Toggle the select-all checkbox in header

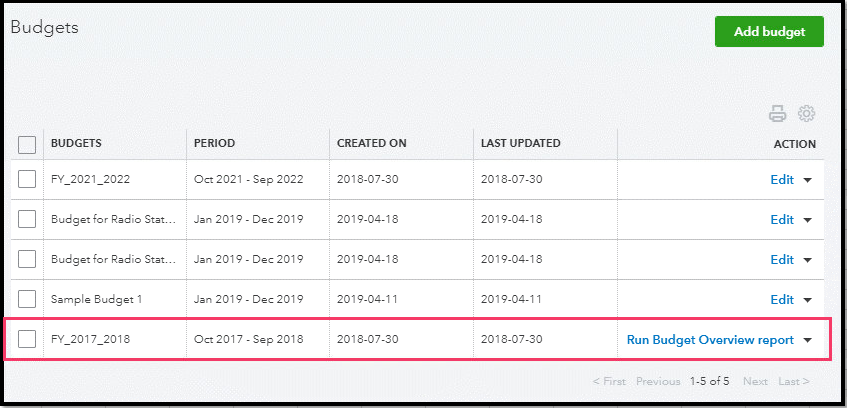pyautogui.click(x=28, y=144)
